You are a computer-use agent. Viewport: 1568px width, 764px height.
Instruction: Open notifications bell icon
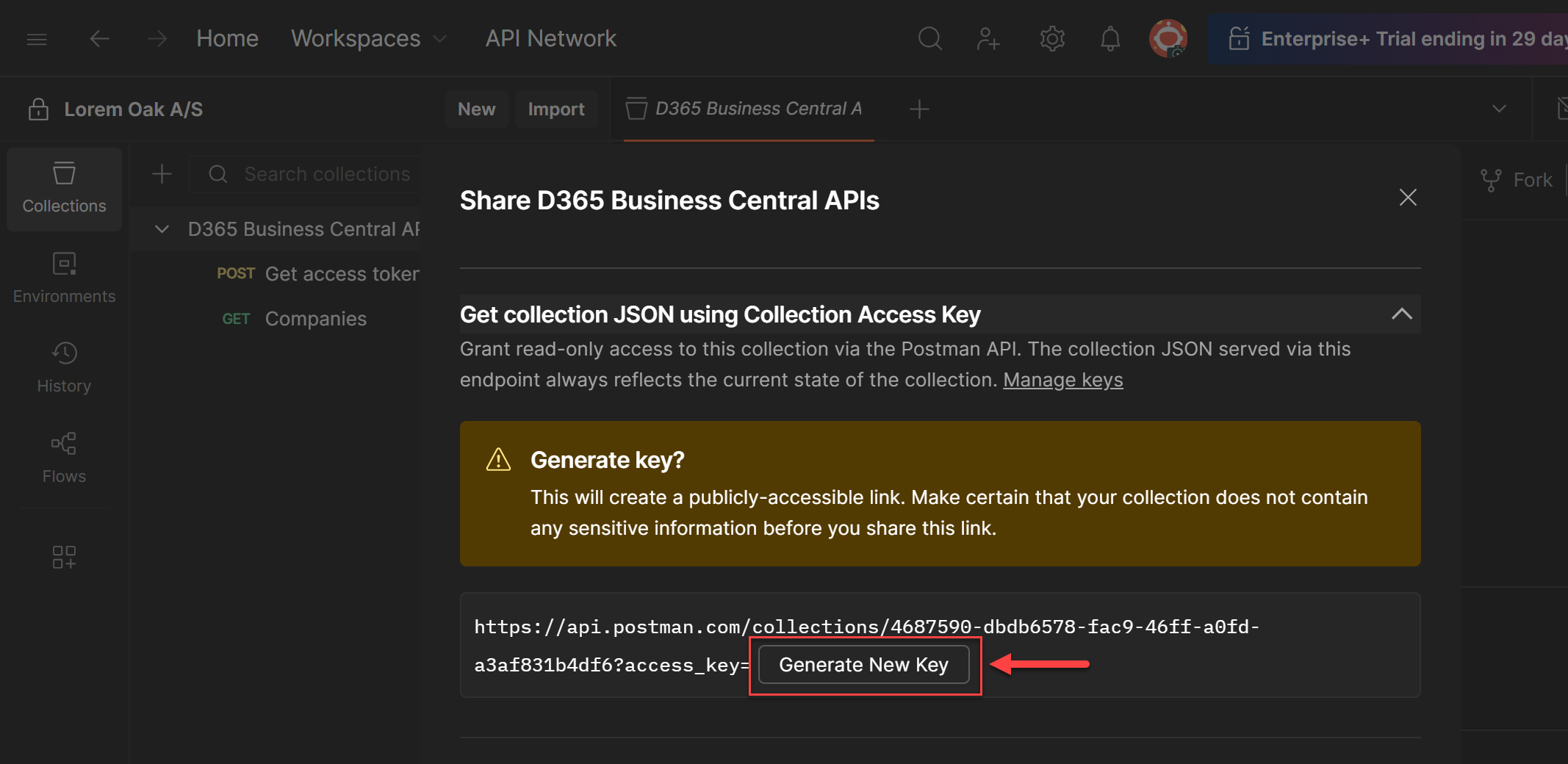[1110, 38]
